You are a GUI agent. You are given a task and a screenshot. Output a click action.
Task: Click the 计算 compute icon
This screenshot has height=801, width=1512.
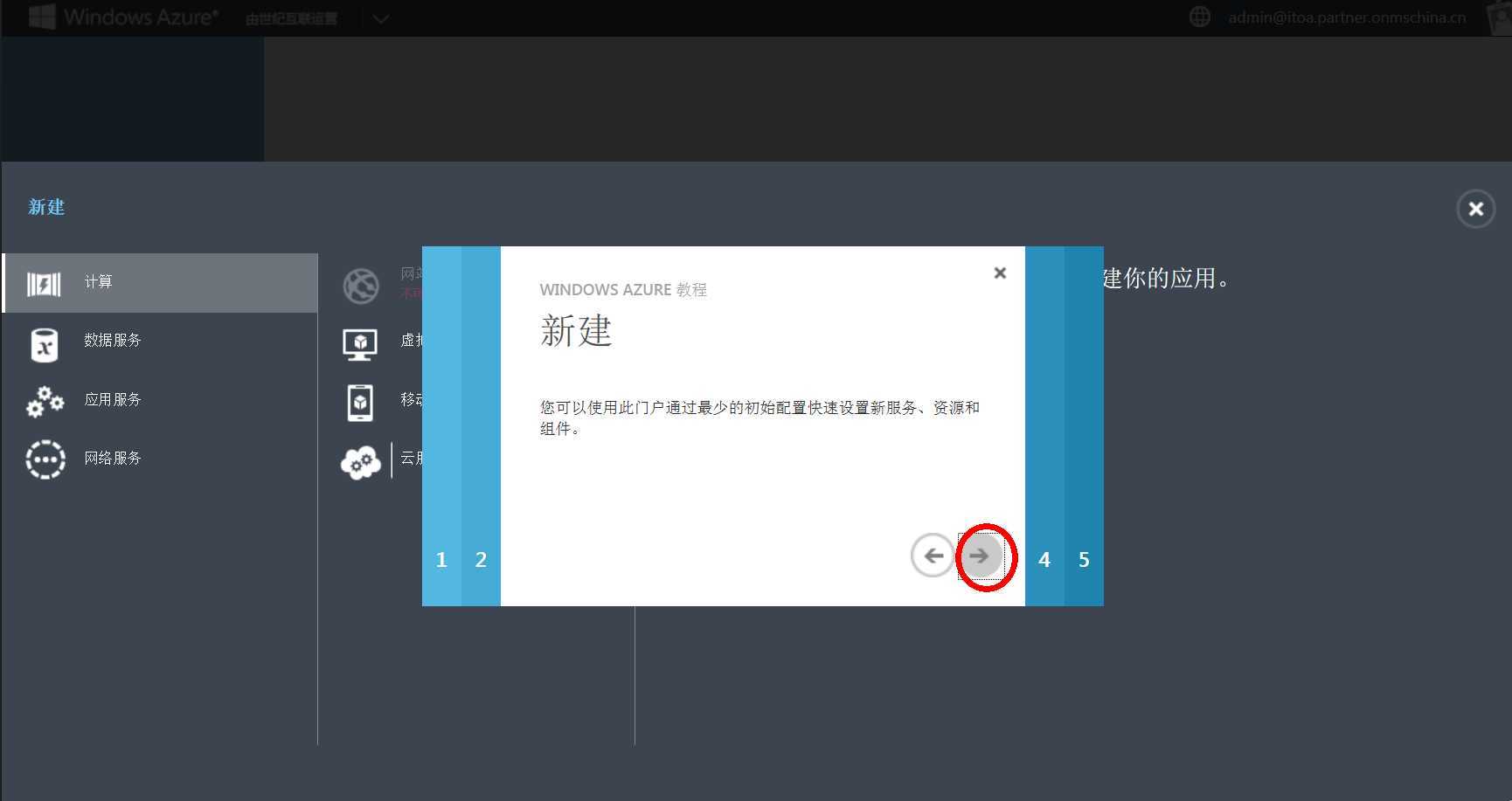(x=44, y=284)
